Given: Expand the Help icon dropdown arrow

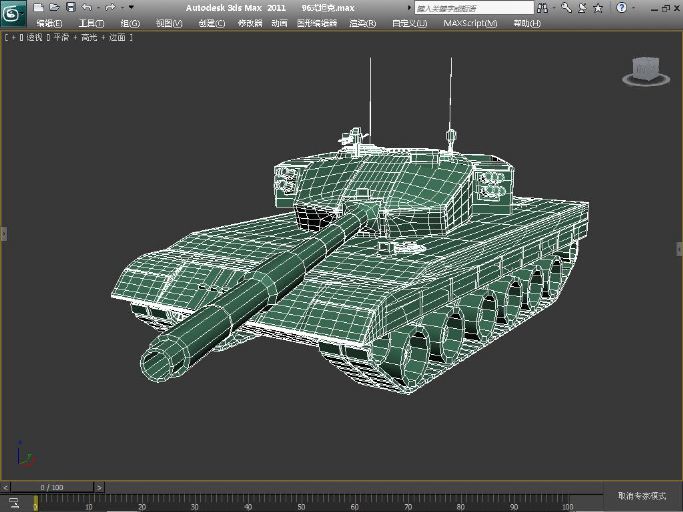Looking at the screenshot, I should [x=633, y=8].
